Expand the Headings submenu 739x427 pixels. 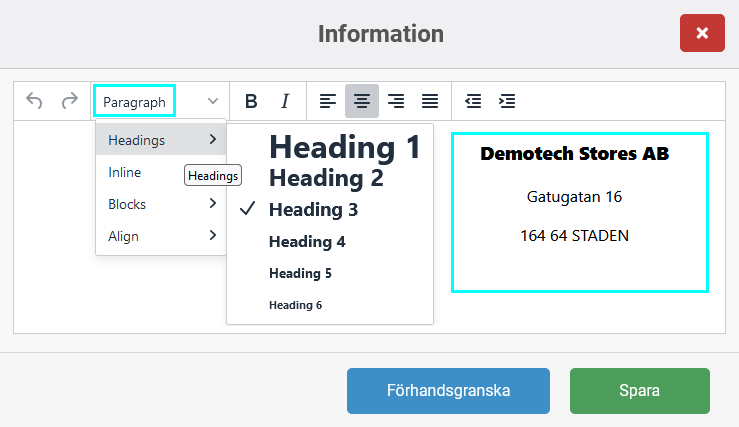tap(161, 140)
